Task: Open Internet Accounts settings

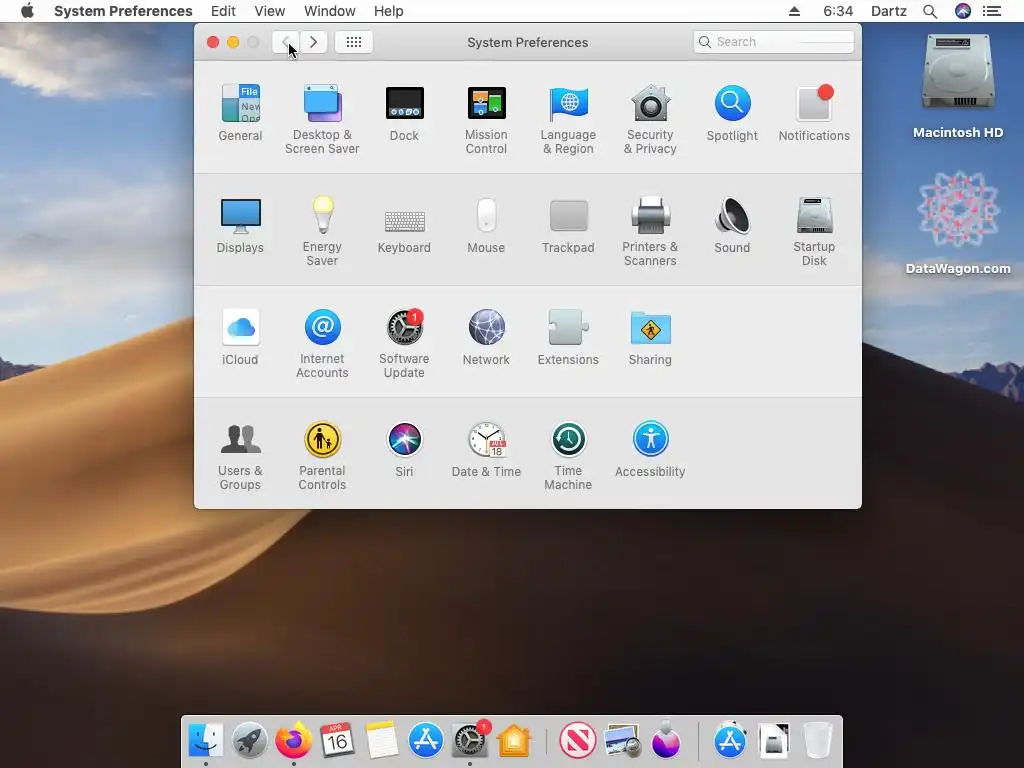Action: pos(322,344)
